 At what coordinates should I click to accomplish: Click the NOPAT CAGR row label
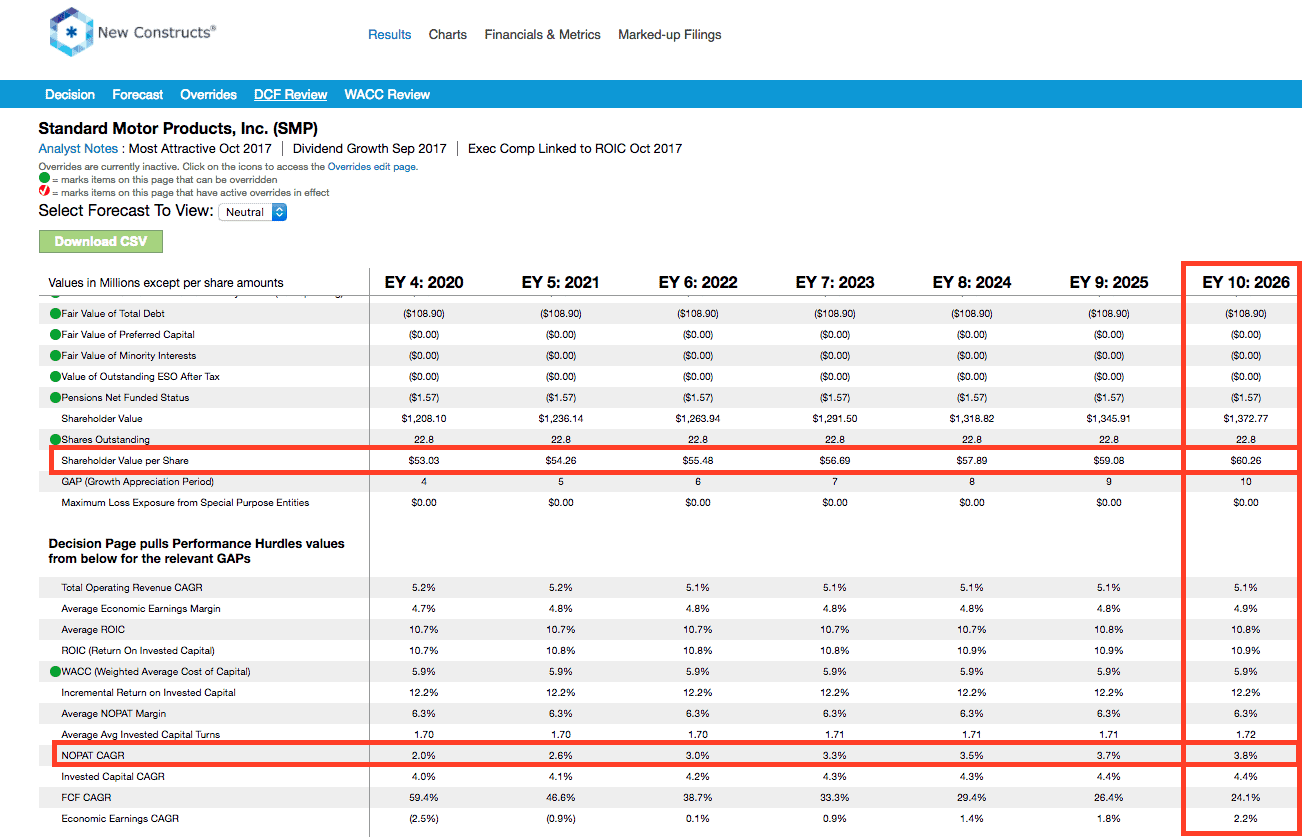(91, 756)
